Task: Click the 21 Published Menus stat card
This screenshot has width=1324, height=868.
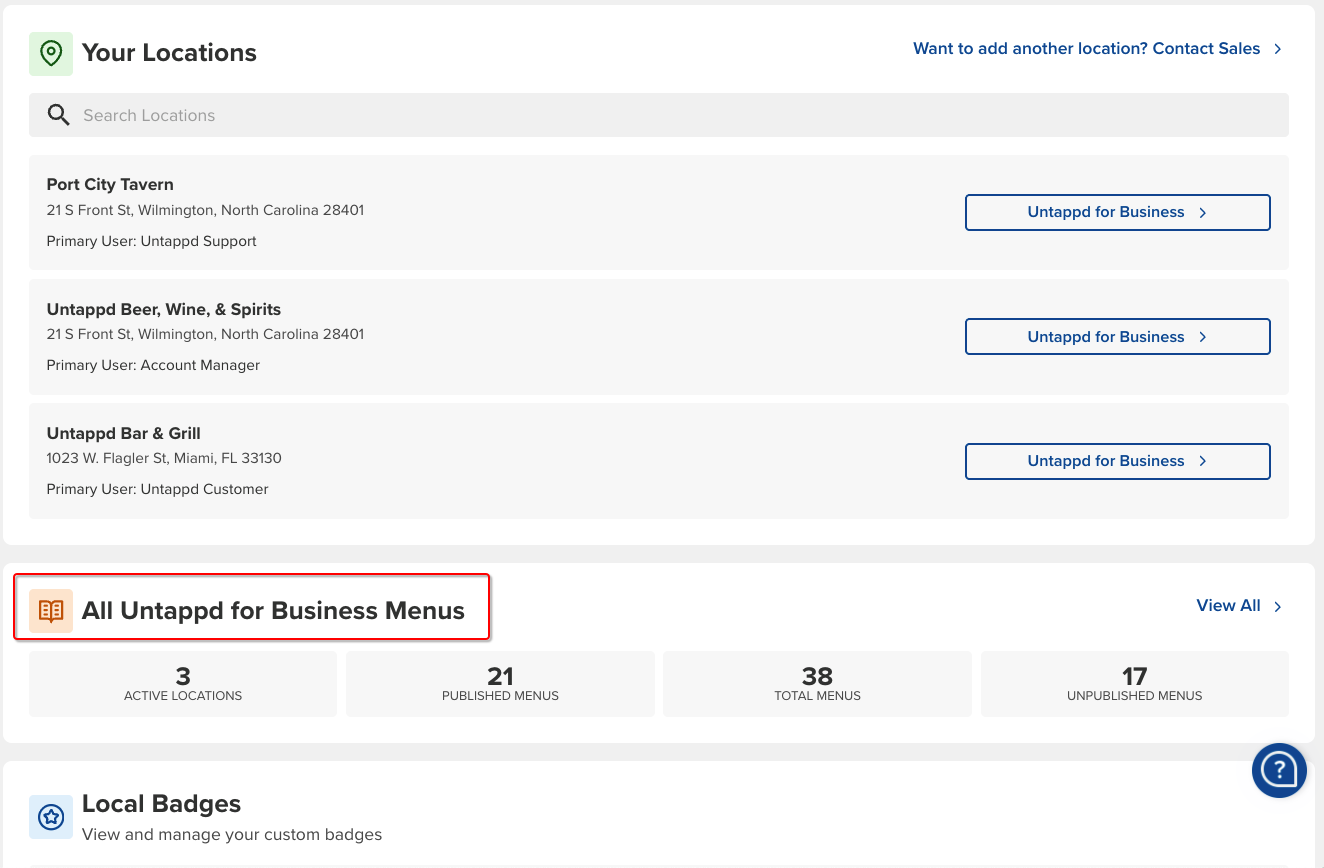Action: pos(500,684)
